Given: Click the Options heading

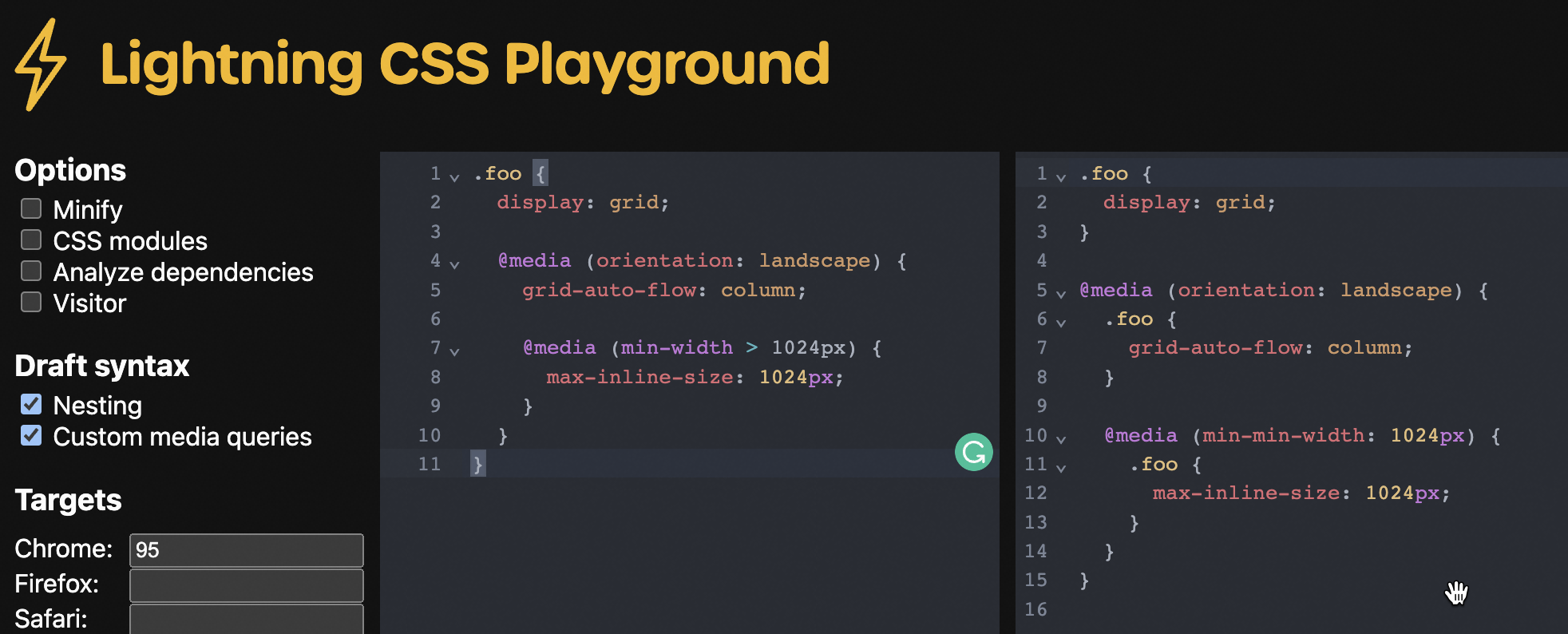Looking at the screenshot, I should (70, 170).
